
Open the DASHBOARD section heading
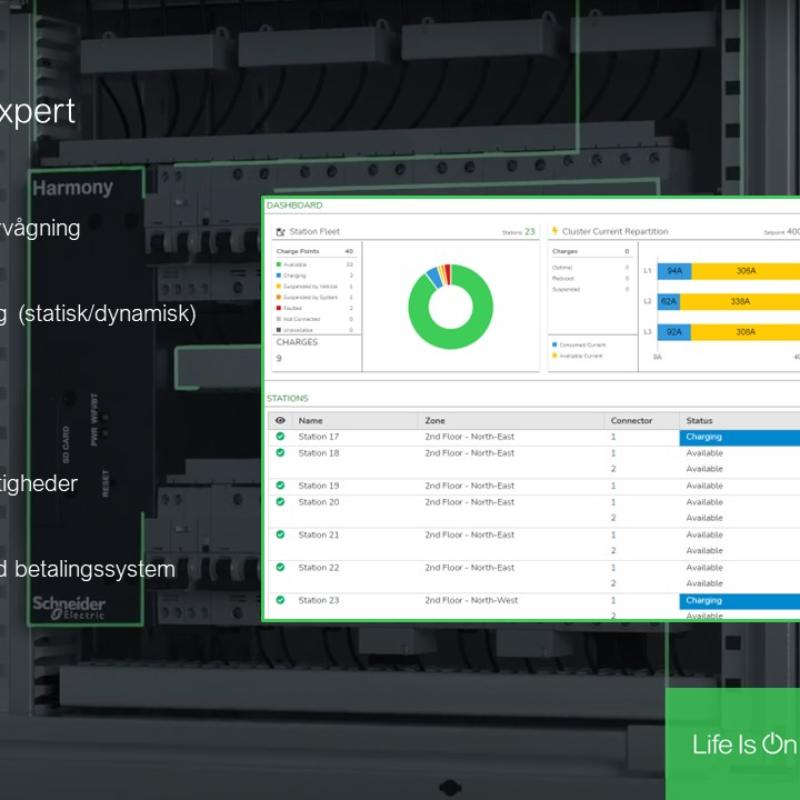point(294,205)
